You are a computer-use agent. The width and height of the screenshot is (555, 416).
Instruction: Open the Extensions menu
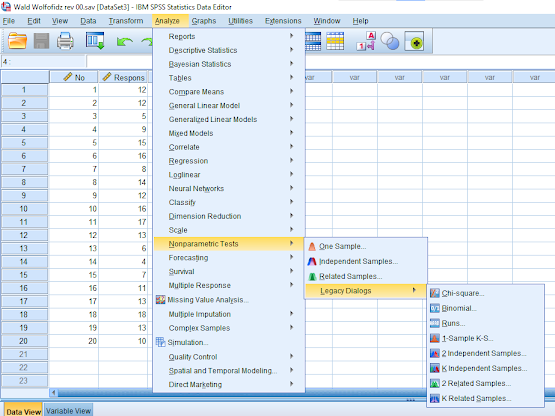point(283,21)
